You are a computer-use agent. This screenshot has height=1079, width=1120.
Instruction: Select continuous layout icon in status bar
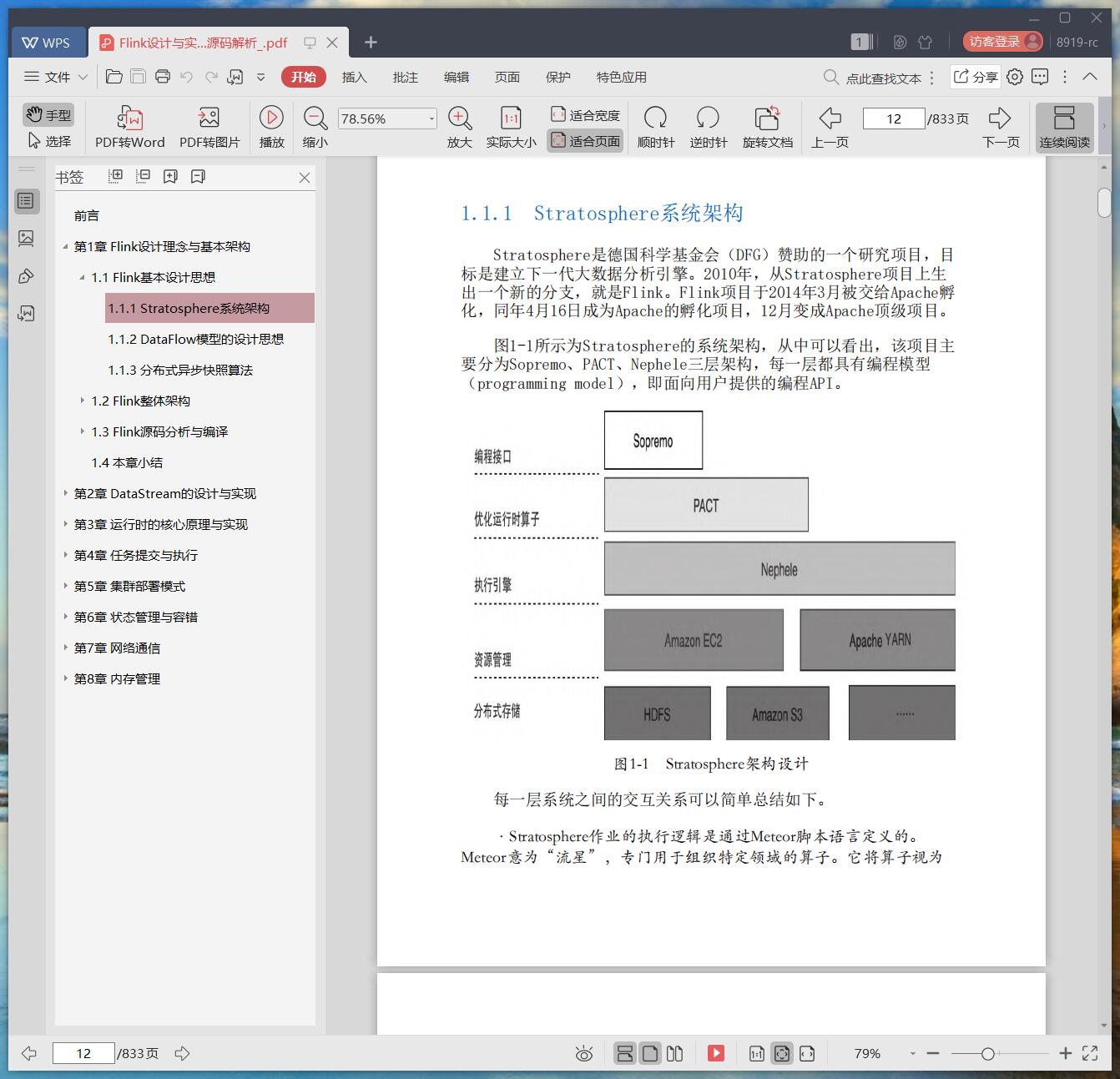(624, 1053)
